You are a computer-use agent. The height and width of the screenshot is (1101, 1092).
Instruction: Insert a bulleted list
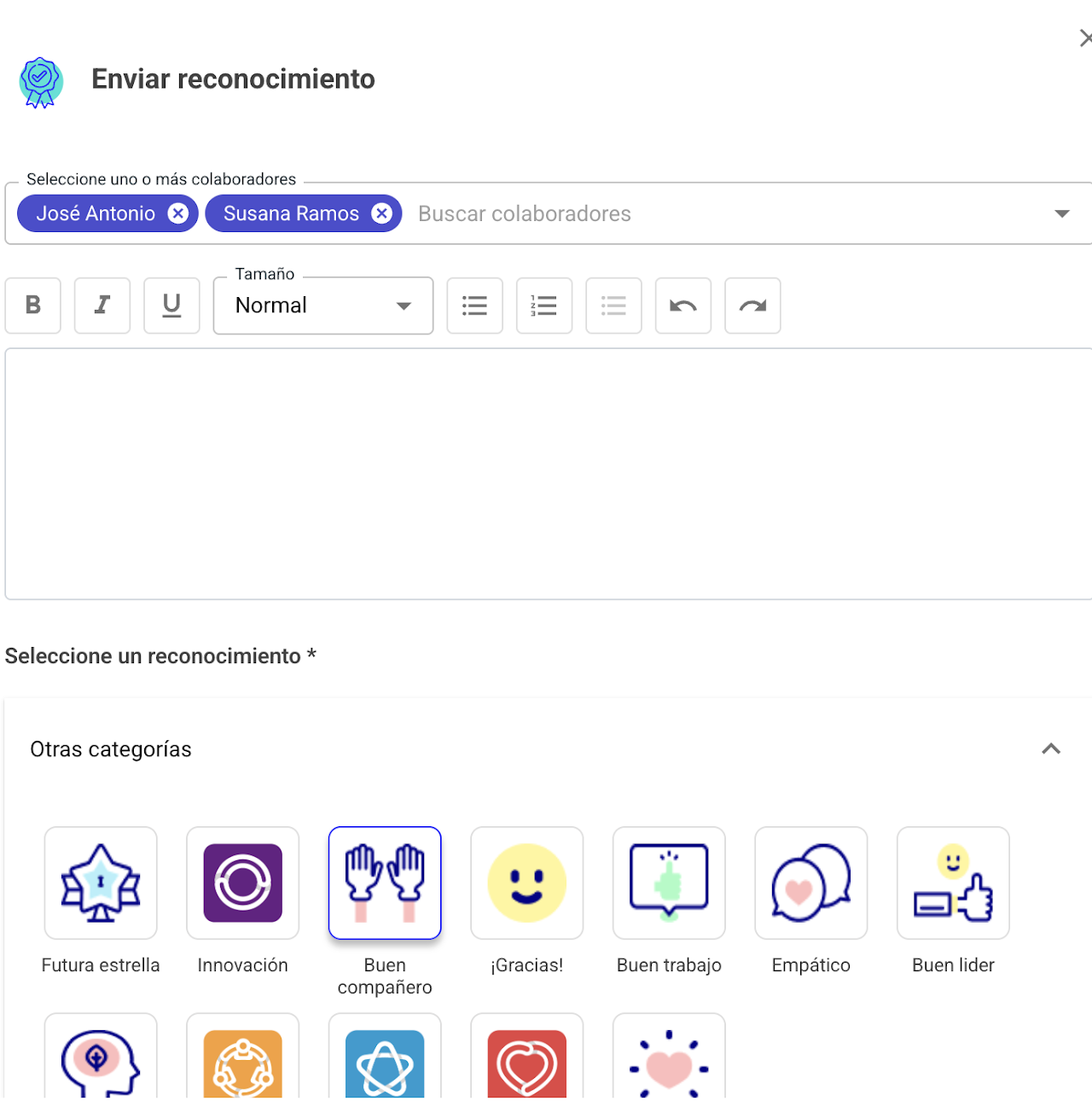coord(475,306)
